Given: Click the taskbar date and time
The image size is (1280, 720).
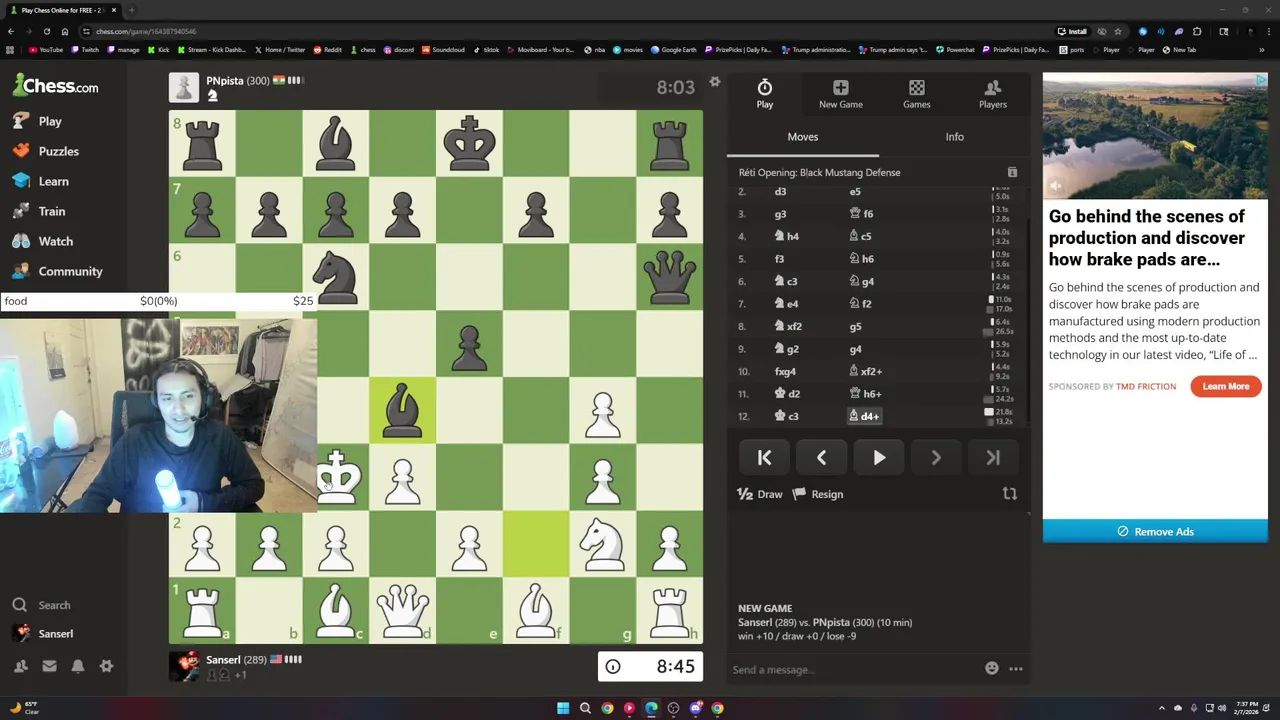Looking at the screenshot, I should tap(1246, 708).
